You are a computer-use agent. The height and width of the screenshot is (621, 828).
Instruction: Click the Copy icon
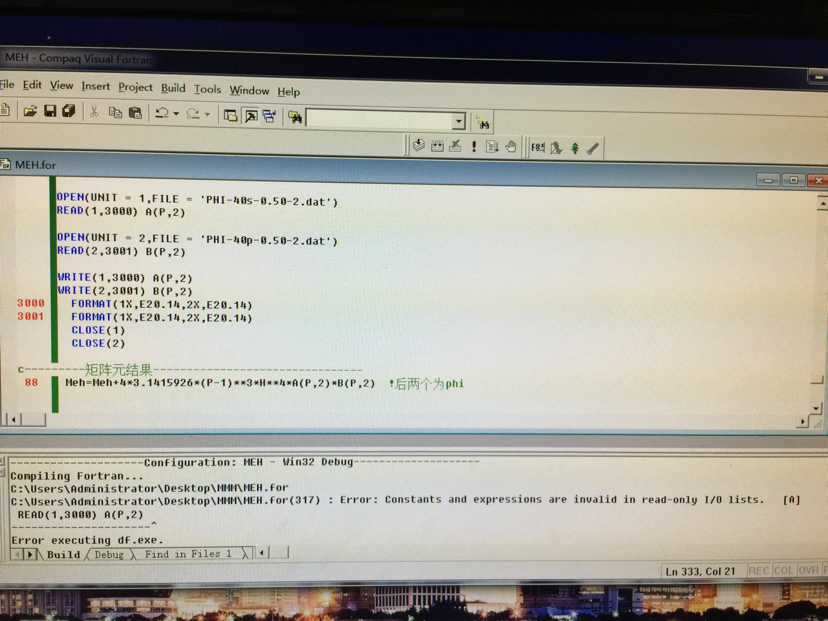coord(115,112)
